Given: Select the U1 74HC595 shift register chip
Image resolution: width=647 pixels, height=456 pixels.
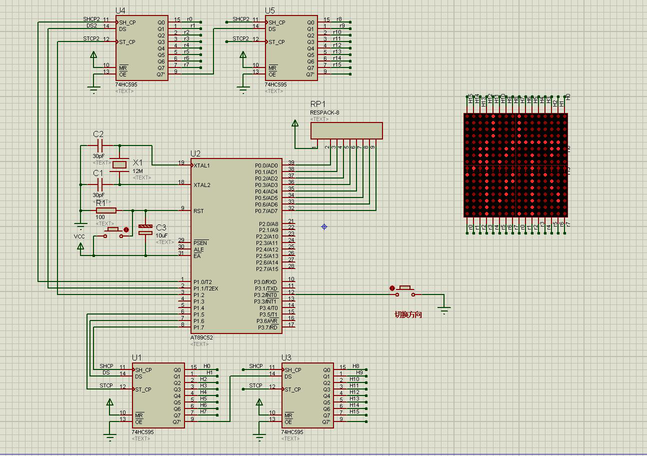Looking at the screenshot, I should coord(158,395).
